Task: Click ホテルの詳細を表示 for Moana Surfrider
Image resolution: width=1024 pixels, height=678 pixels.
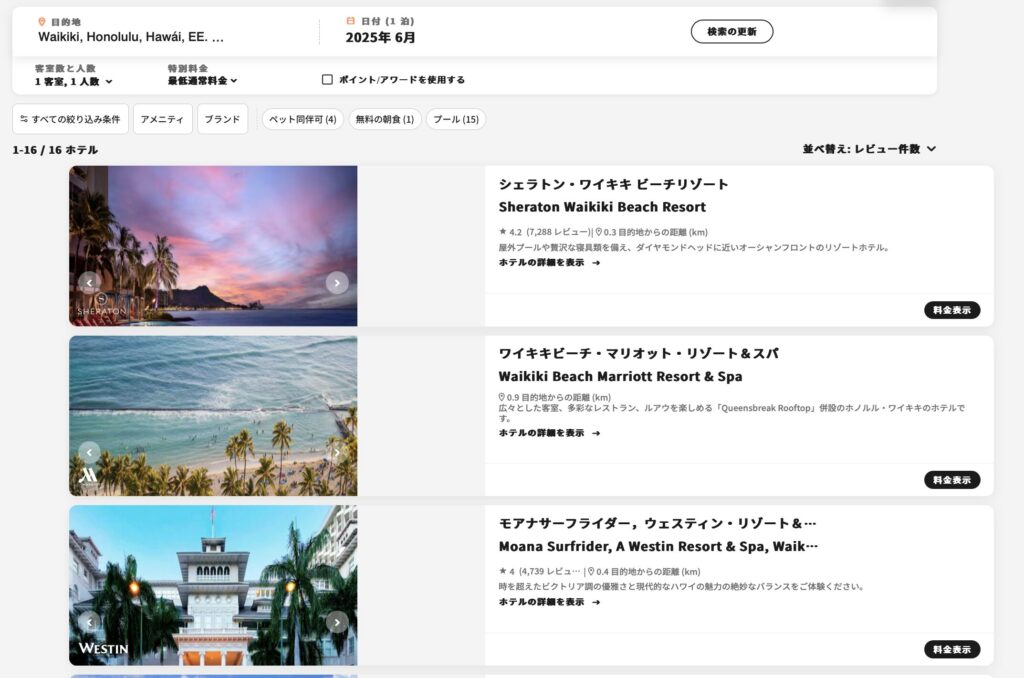Action: click(x=549, y=602)
